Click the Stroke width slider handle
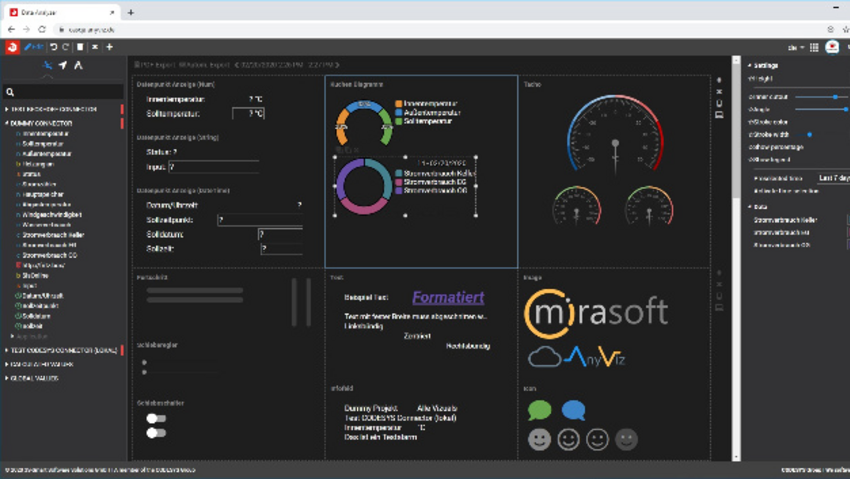The height and width of the screenshot is (479, 850). (x=809, y=134)
